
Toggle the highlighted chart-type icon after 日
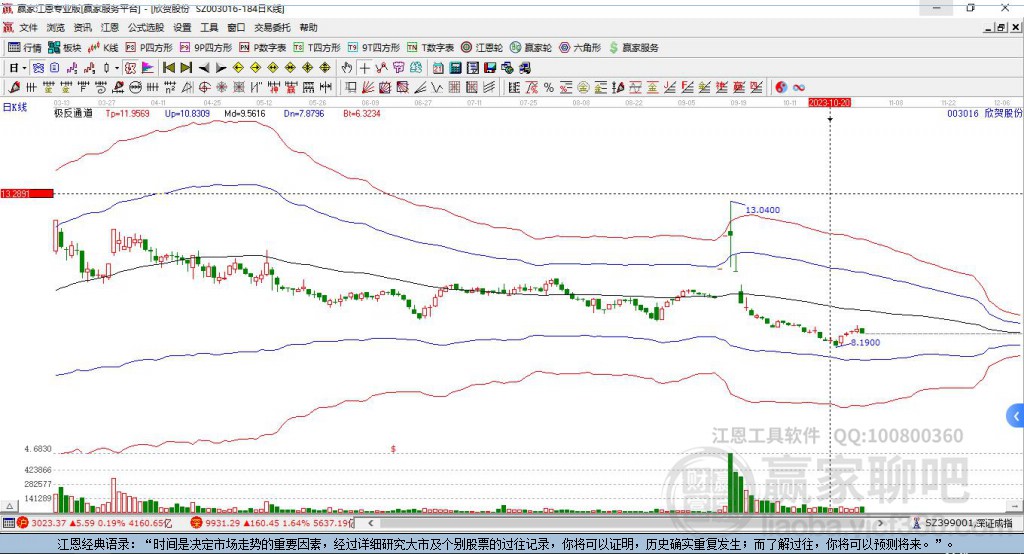pyautogui.click(x=39, y=68)
